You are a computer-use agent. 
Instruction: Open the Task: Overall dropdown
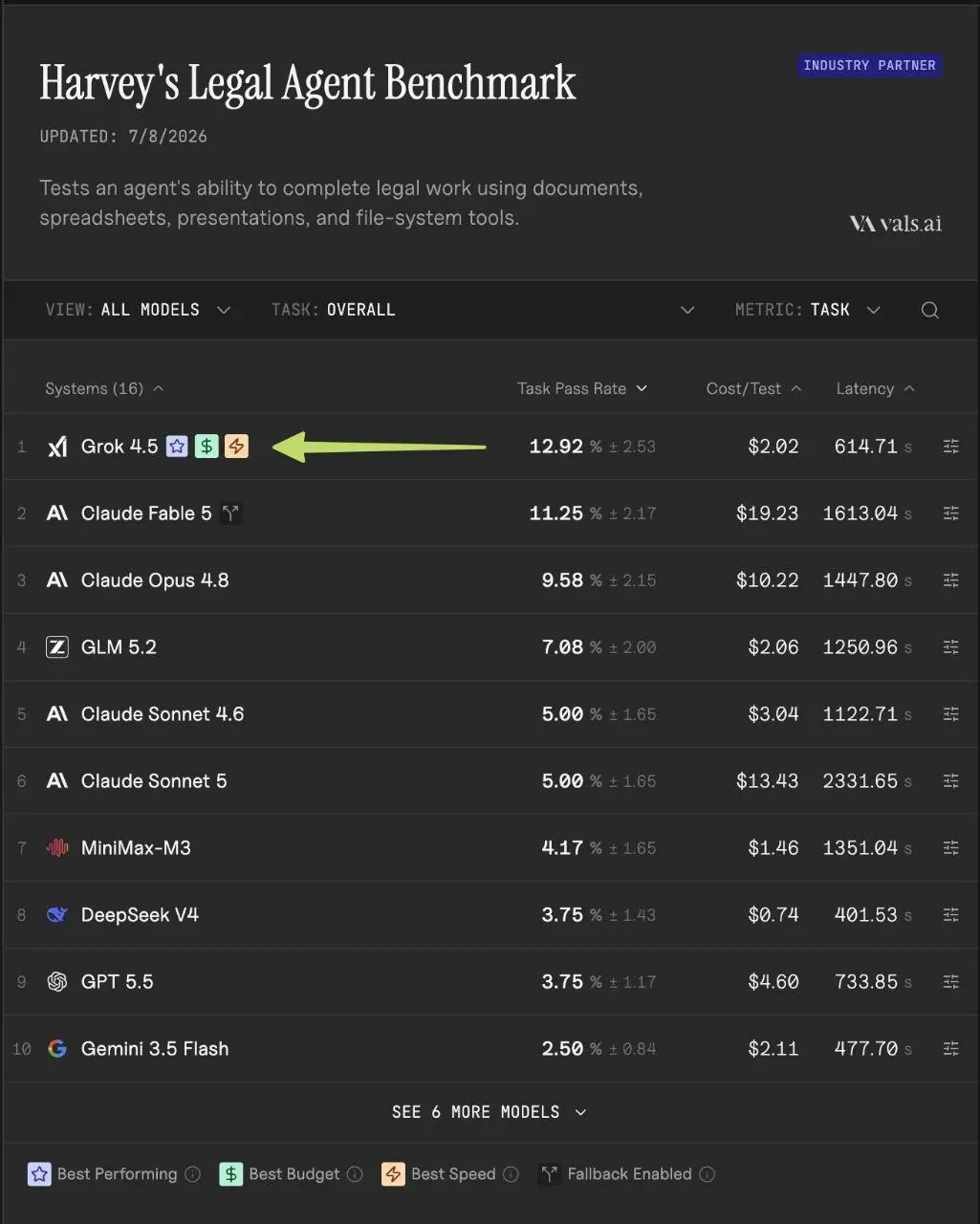482,310
